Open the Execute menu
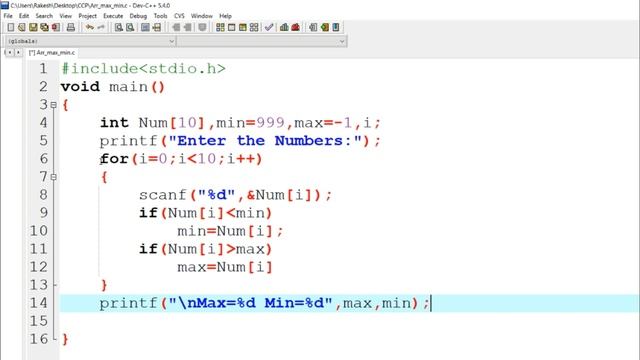 click(113, 16)
